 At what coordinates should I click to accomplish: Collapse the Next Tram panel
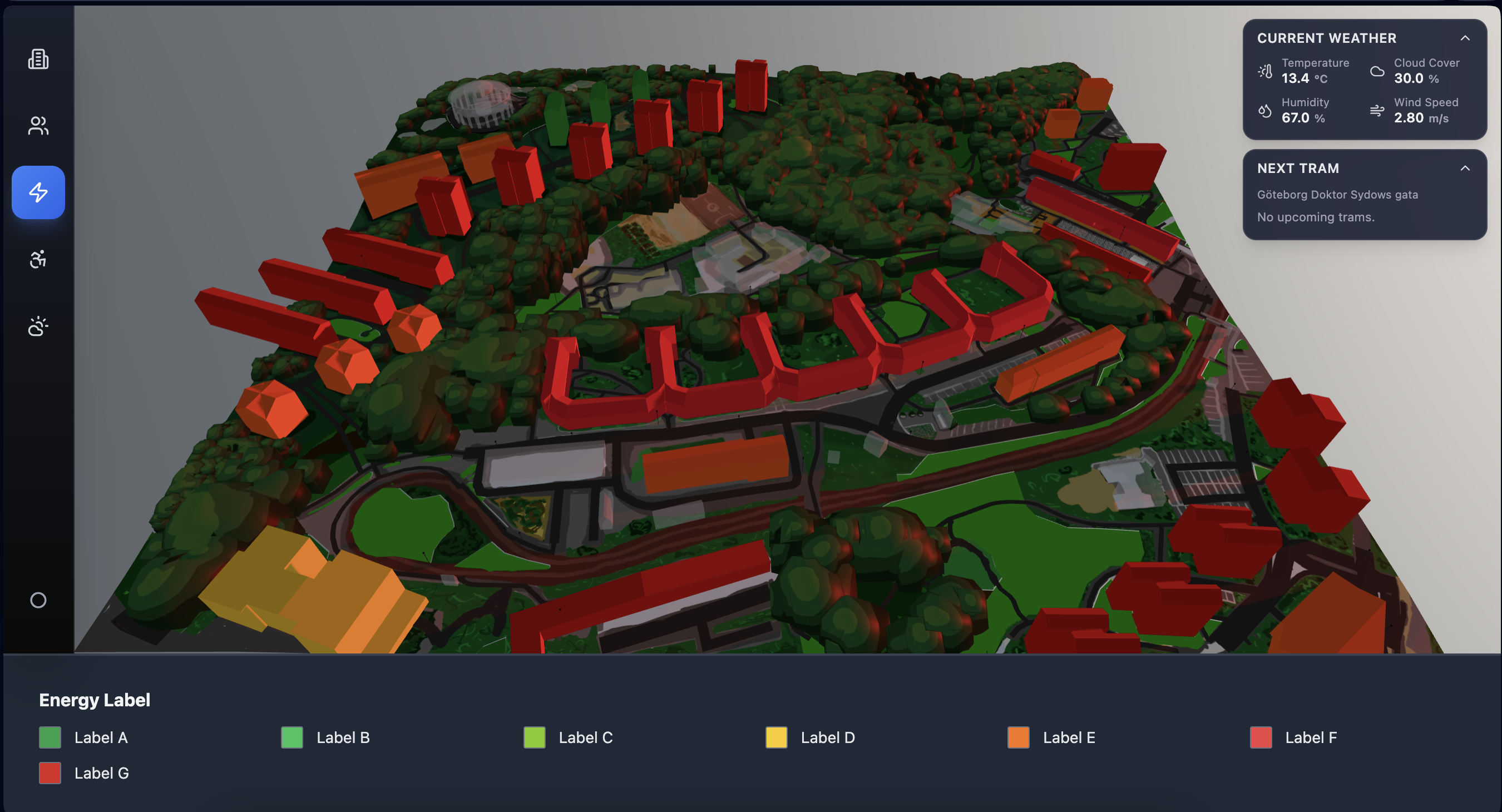[x=1465, y=169]
